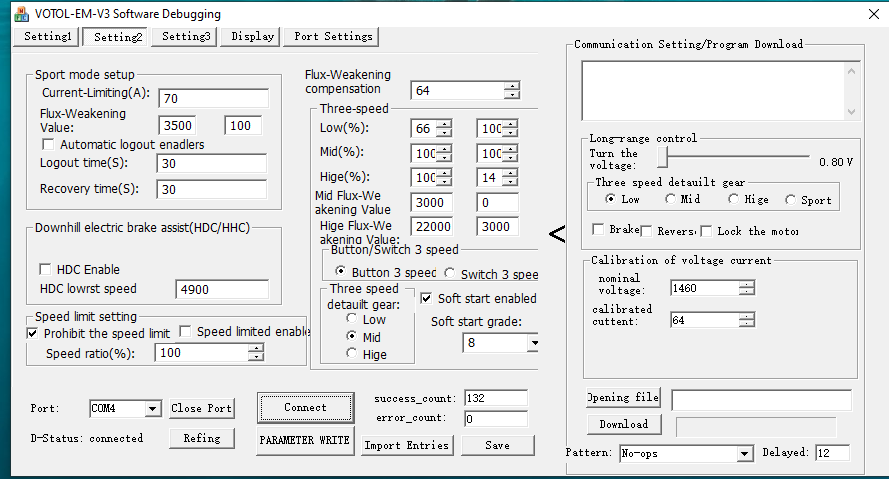Open the COM4 port dropdown
This screenshot has height=479, width=889.
tap(152, 409)
